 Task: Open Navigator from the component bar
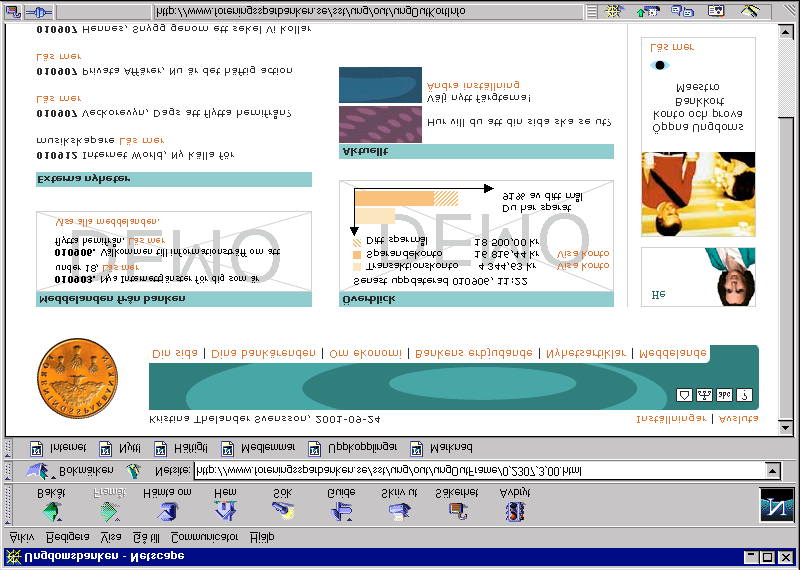[615, 11]
